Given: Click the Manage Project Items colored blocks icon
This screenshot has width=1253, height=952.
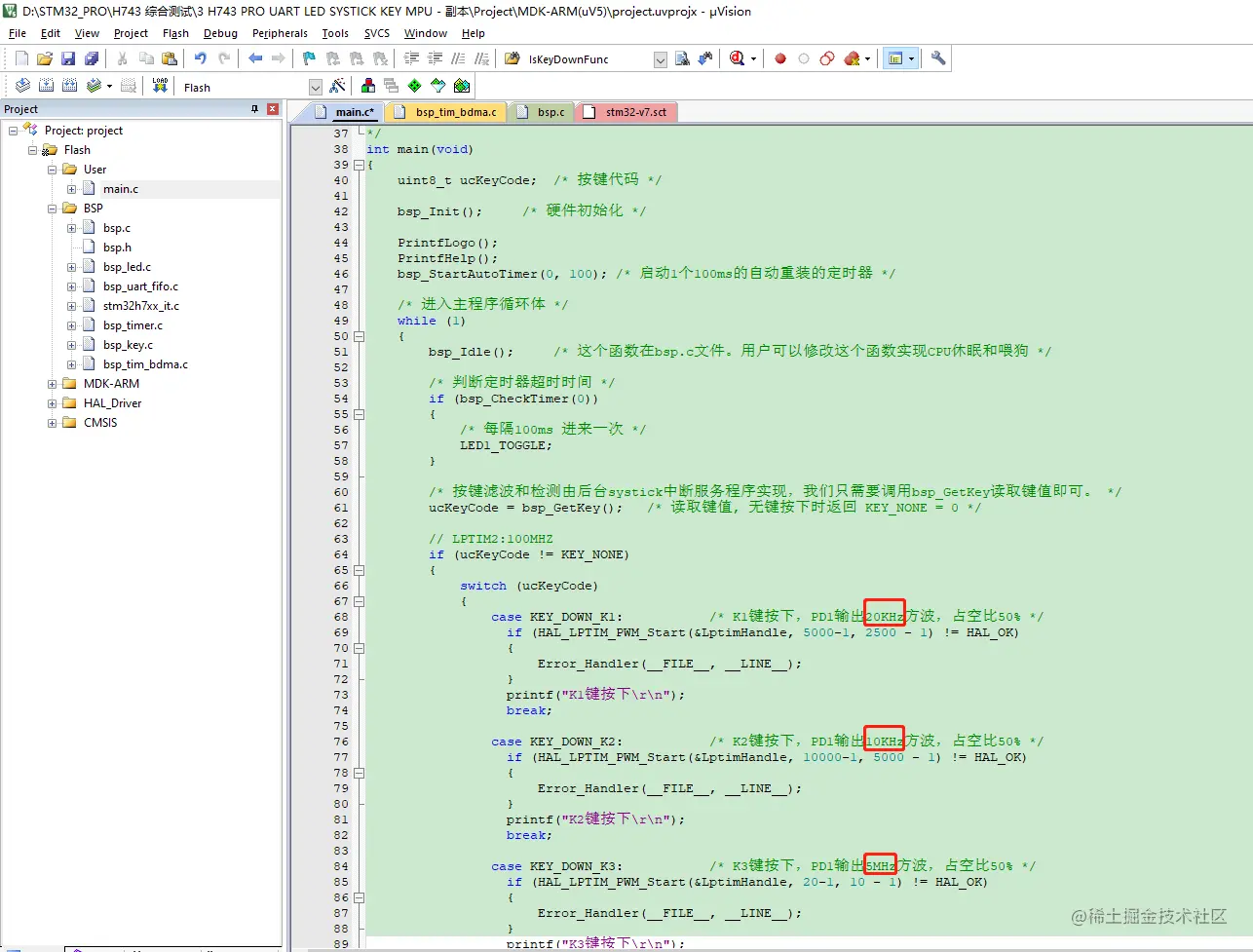Looking at the screenshot, I should (x=368, y=86).
